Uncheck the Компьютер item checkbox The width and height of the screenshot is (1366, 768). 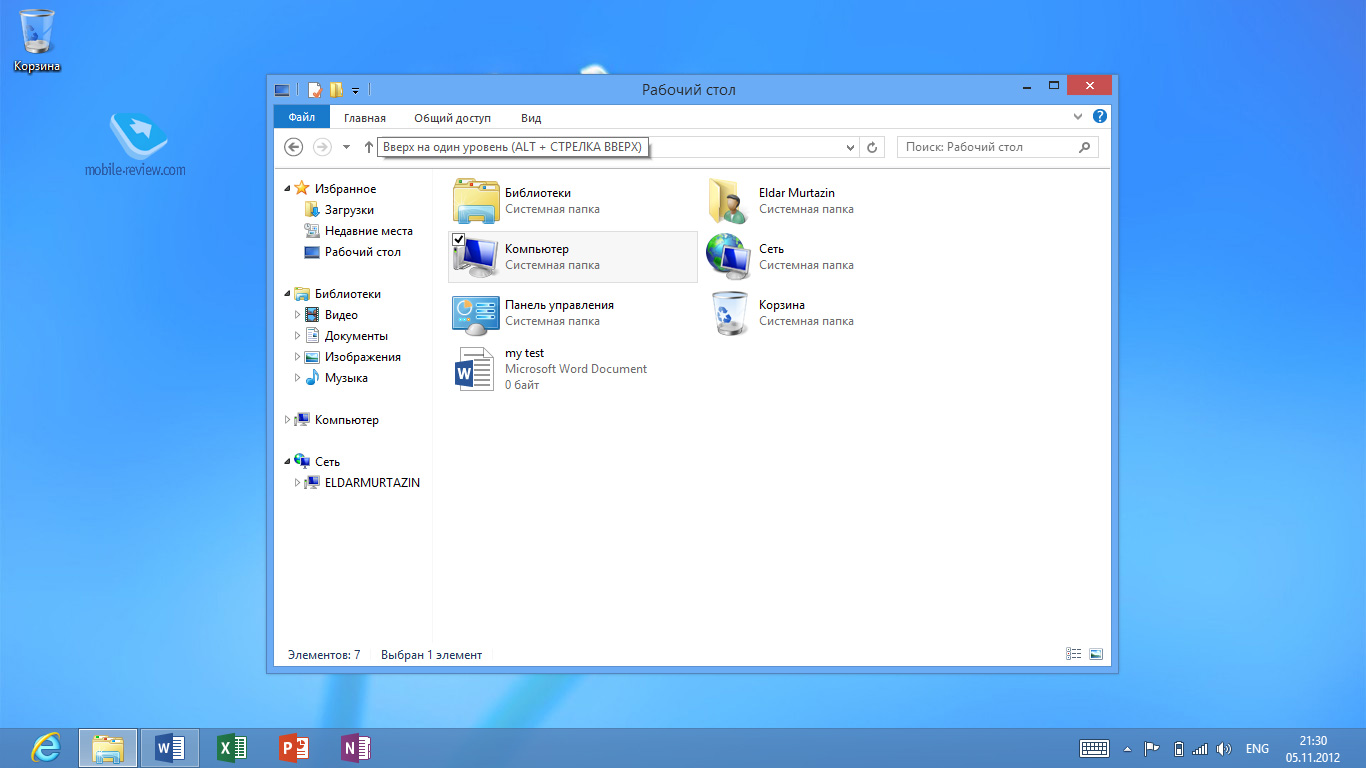click(x=459, y=239)
